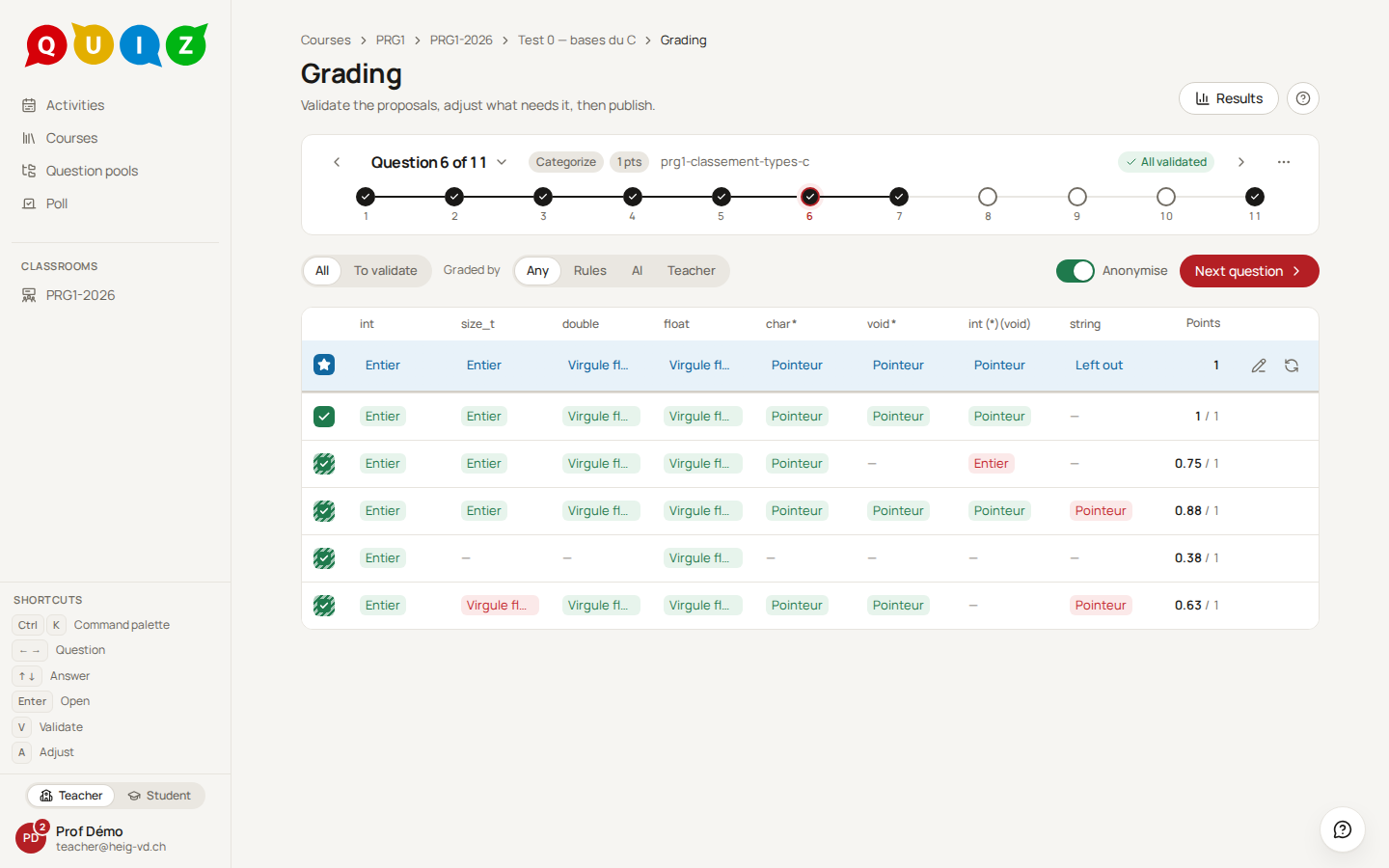The image size is (1389, 868).
Task: Filter graded by Any
Action: (537, 271)
